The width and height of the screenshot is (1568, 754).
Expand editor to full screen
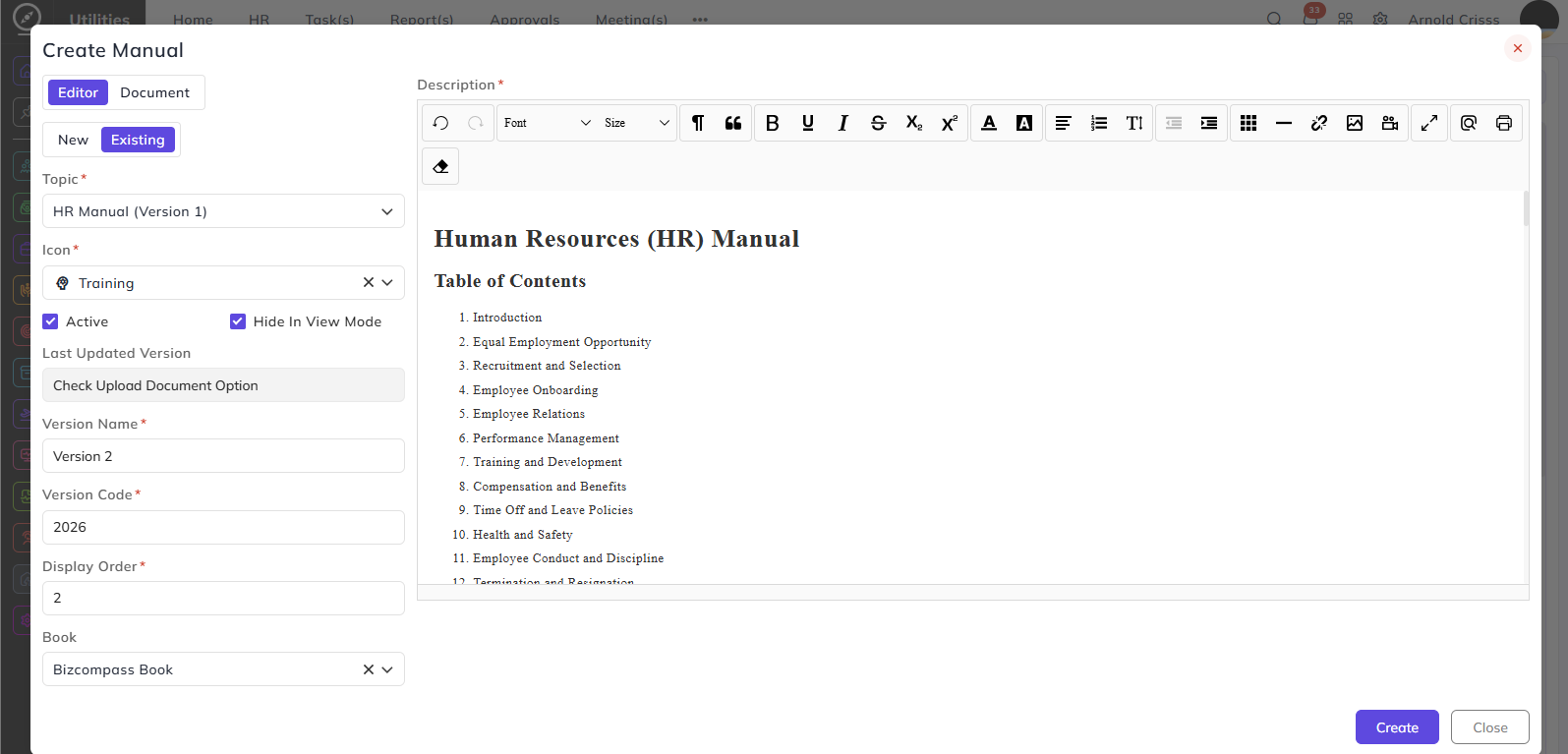point(1429,123)
